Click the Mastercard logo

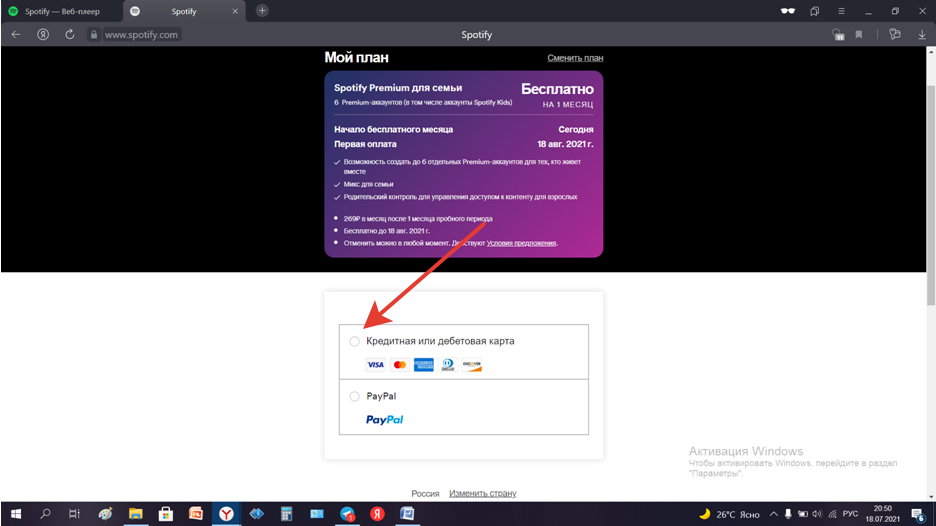click(400, 365)
